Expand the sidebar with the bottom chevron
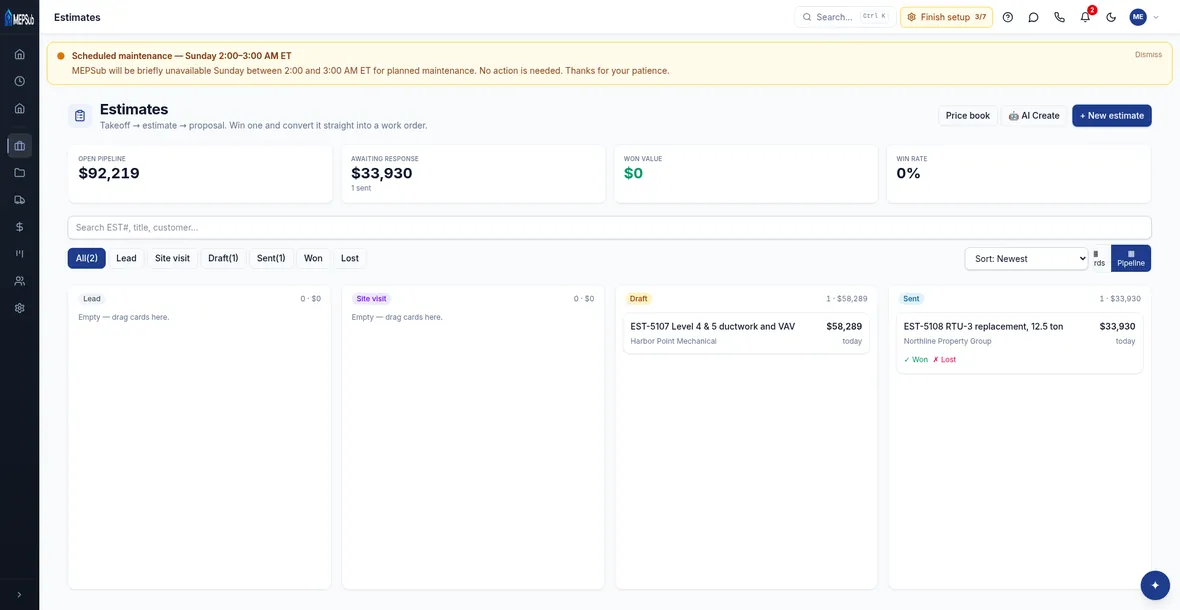 pyautogui.click(x=20, y=595)
